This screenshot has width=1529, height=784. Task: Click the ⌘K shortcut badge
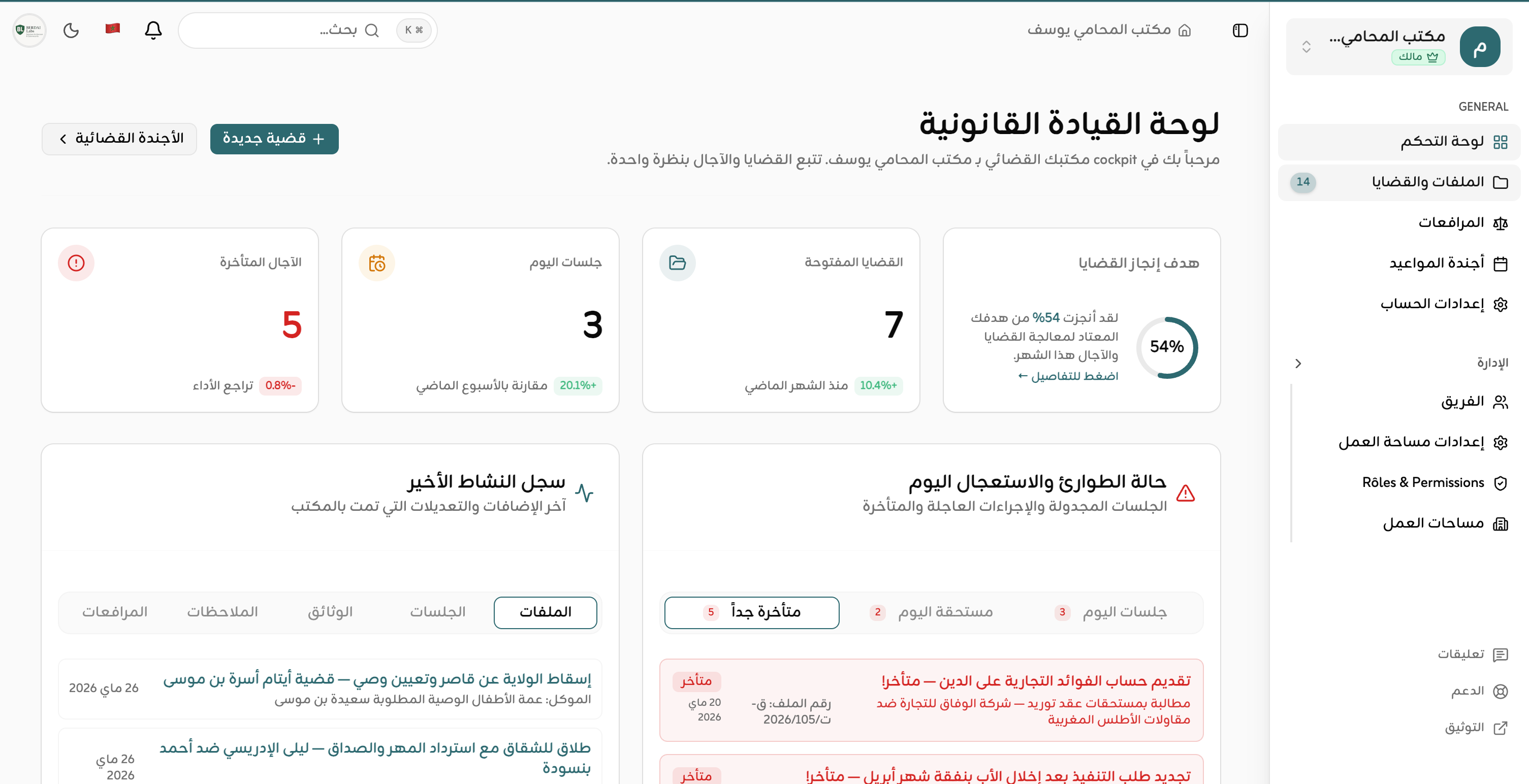tap(413, 30)
